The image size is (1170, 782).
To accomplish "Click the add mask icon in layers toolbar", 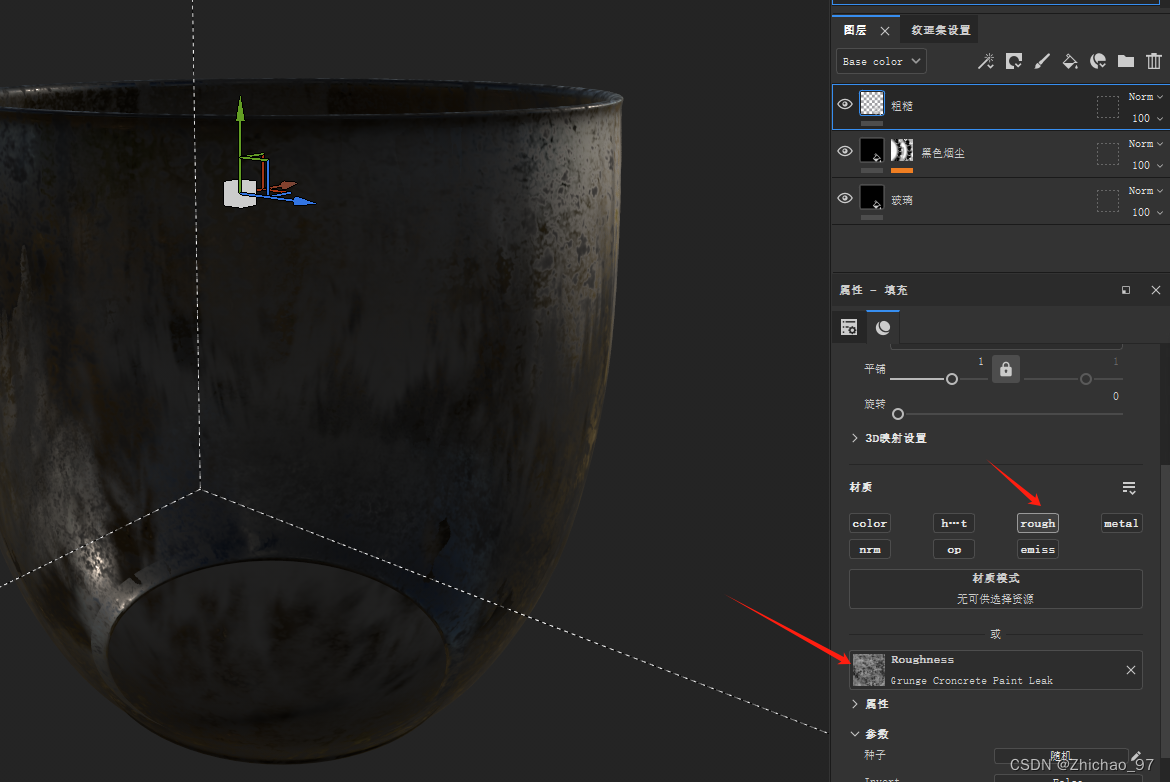I will 1014,61.
